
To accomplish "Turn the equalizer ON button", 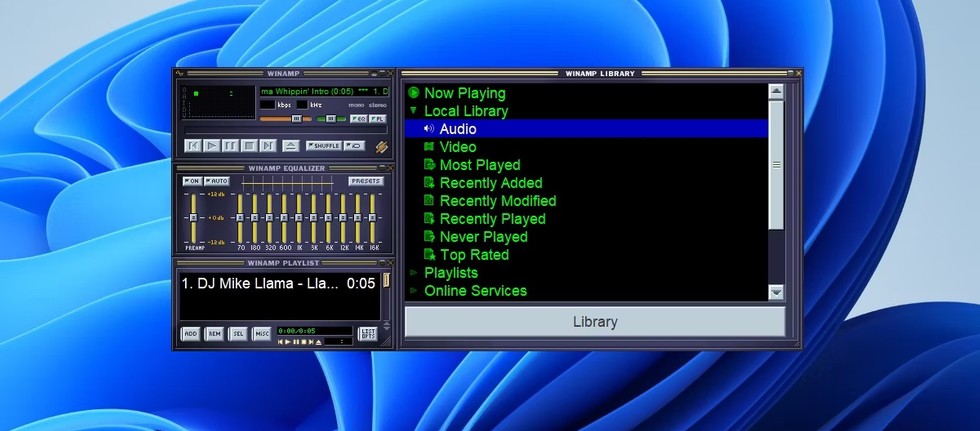I will (192, 181).
